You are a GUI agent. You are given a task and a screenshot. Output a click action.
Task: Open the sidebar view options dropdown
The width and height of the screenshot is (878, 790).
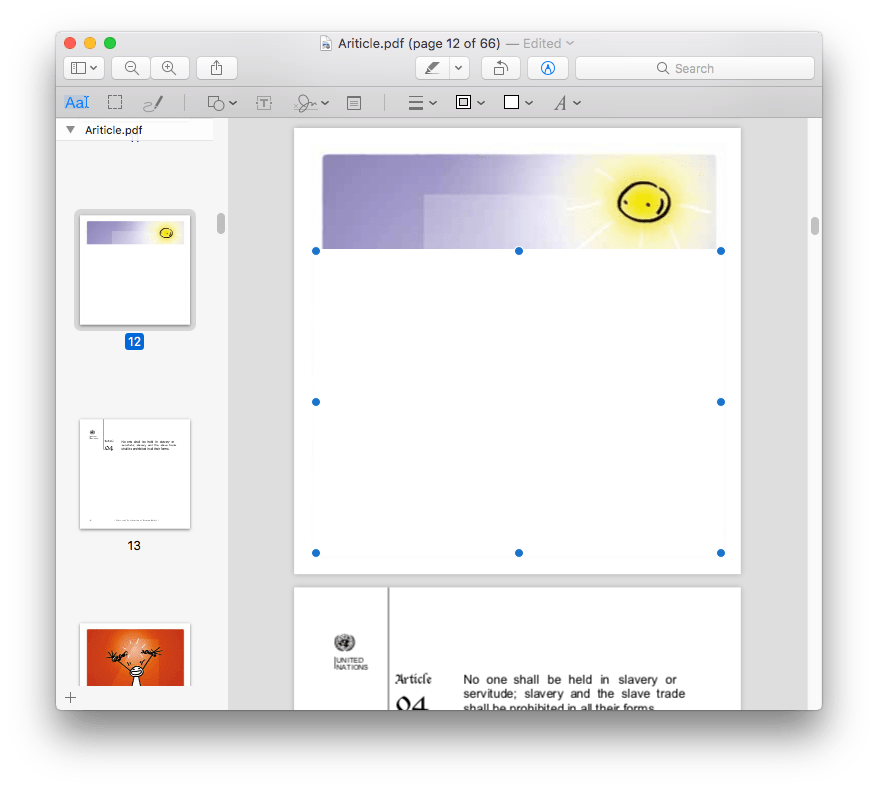tap(84, 68)
